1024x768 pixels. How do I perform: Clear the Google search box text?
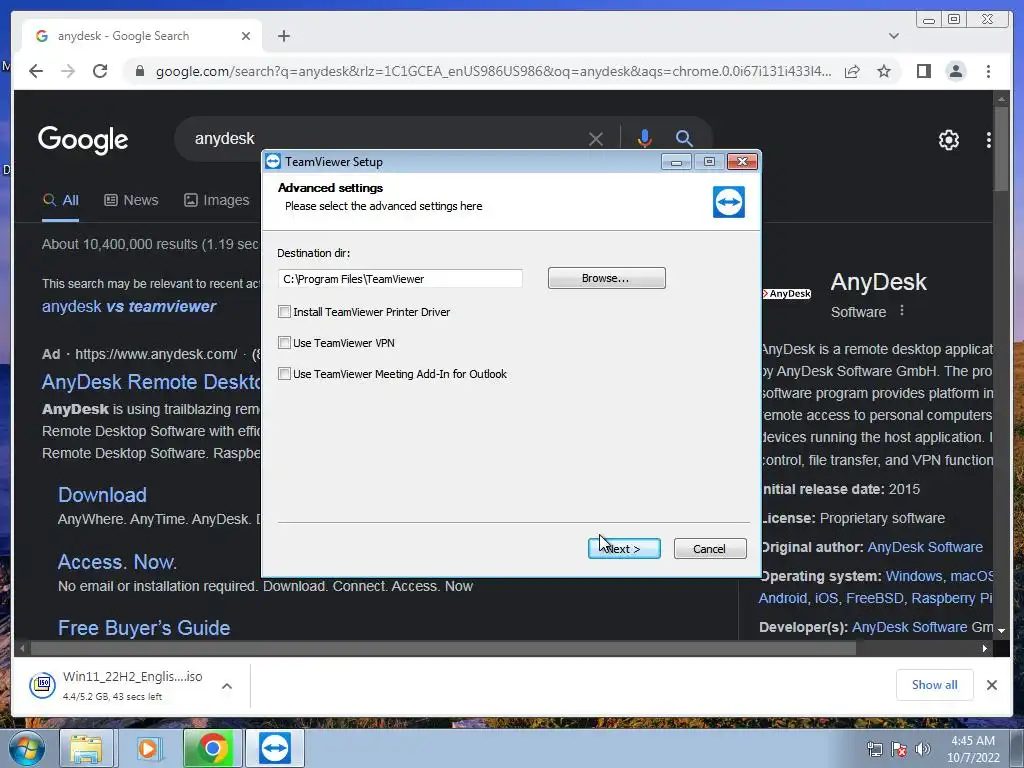[x=596, y=139]
